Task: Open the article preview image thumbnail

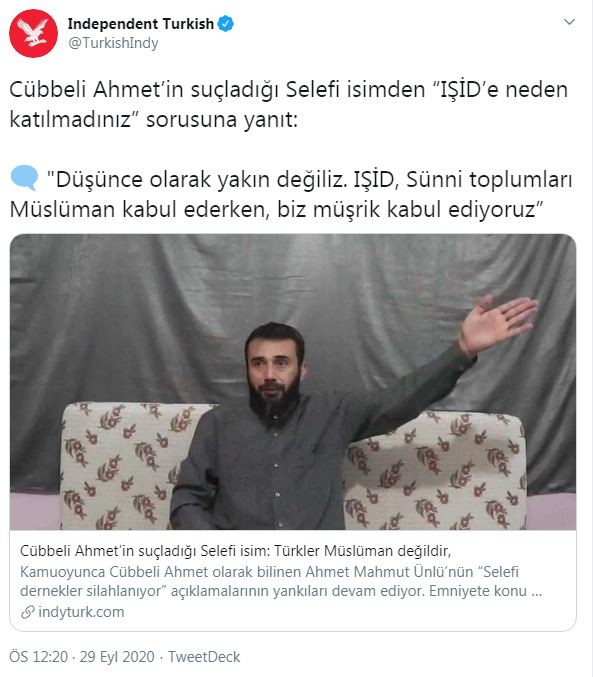Action: tap(293, 382)
